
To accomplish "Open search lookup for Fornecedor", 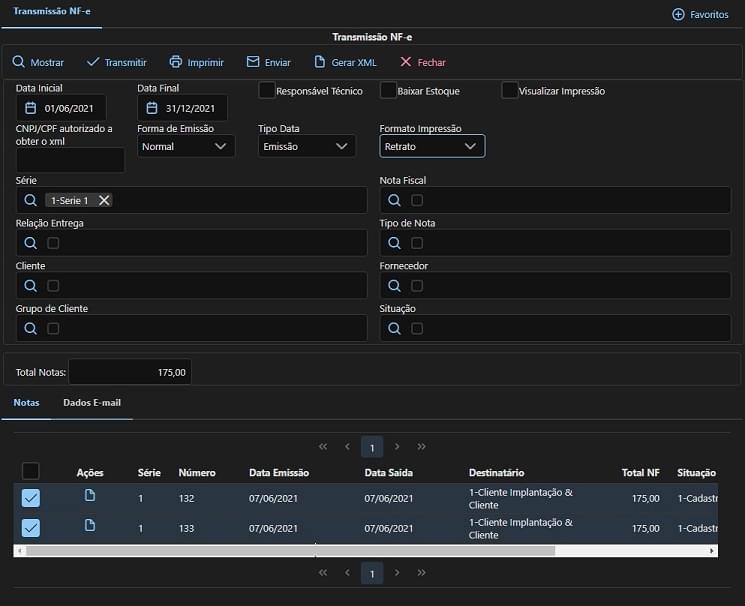I will (394, 286).
